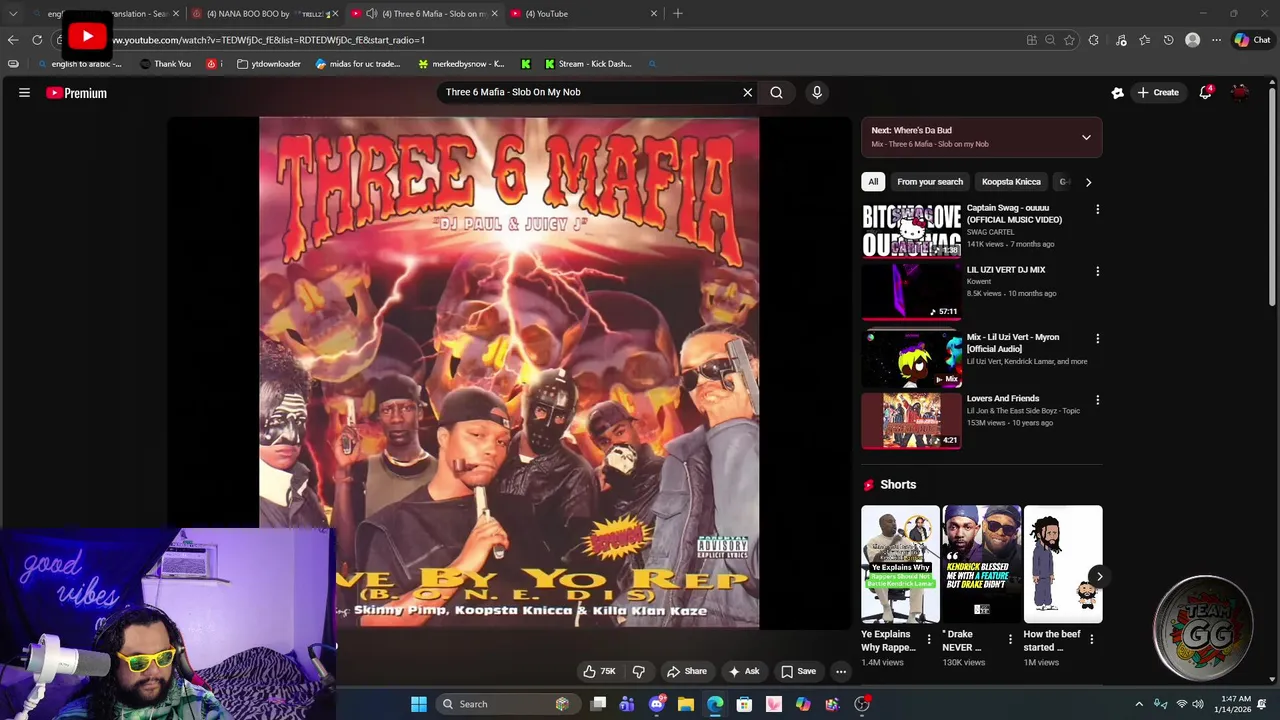
Task: Open the YouTube account avatar menu
Action: pyautogui.click(x=1240, y=92)
